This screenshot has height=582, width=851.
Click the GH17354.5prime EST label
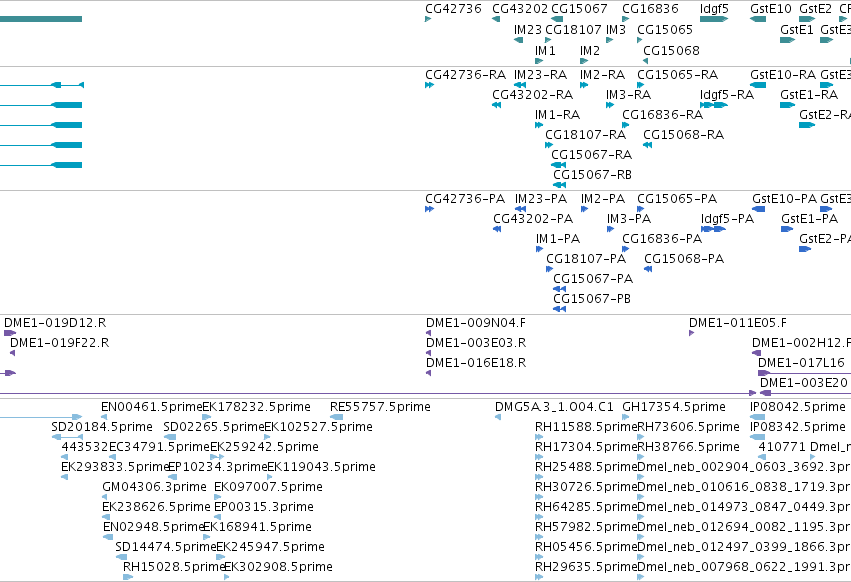pos(674,408)
